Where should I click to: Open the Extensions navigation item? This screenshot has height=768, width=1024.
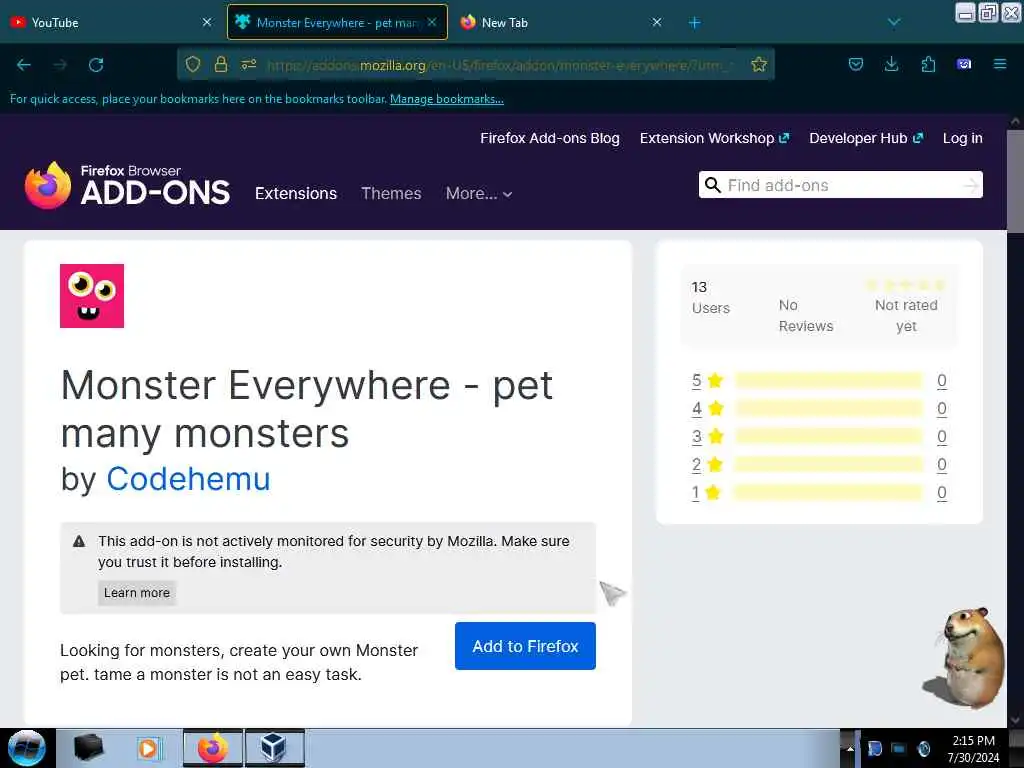coord(296,193)
